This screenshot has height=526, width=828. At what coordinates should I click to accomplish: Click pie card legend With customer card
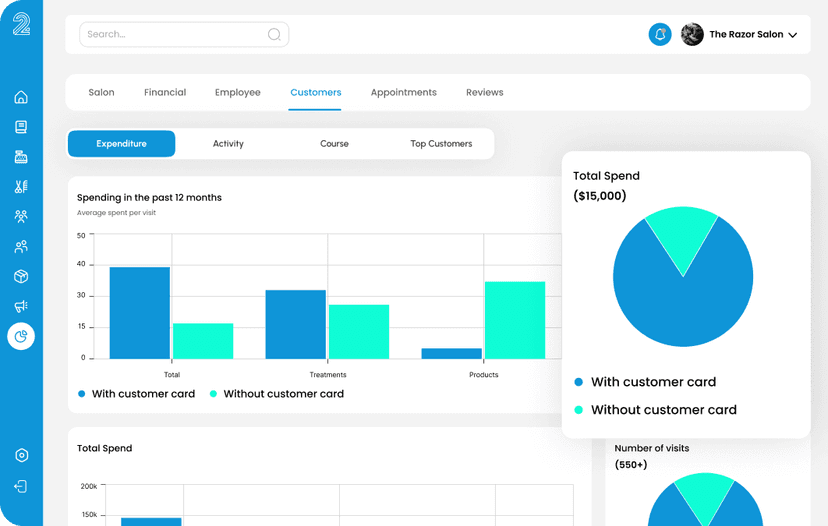pyautogui.click(x=645, y=382)
